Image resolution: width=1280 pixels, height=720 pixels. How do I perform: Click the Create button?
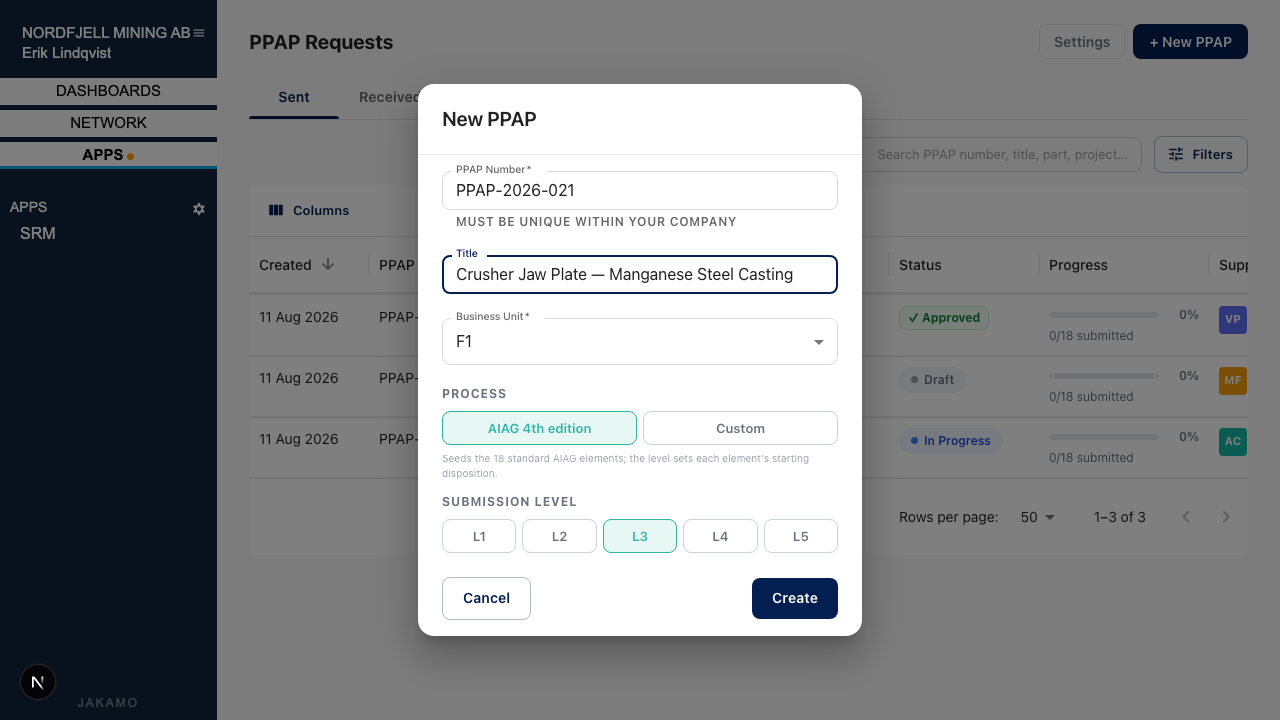[795, 598]
